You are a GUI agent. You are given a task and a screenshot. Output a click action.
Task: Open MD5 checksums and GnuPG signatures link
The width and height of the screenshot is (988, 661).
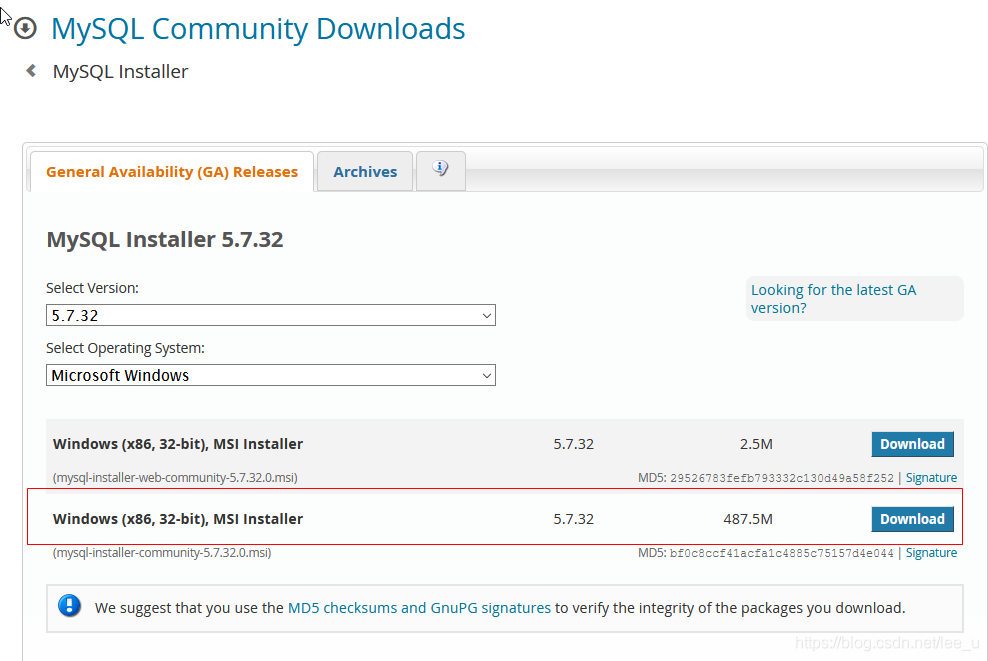[x=419, y=608]
